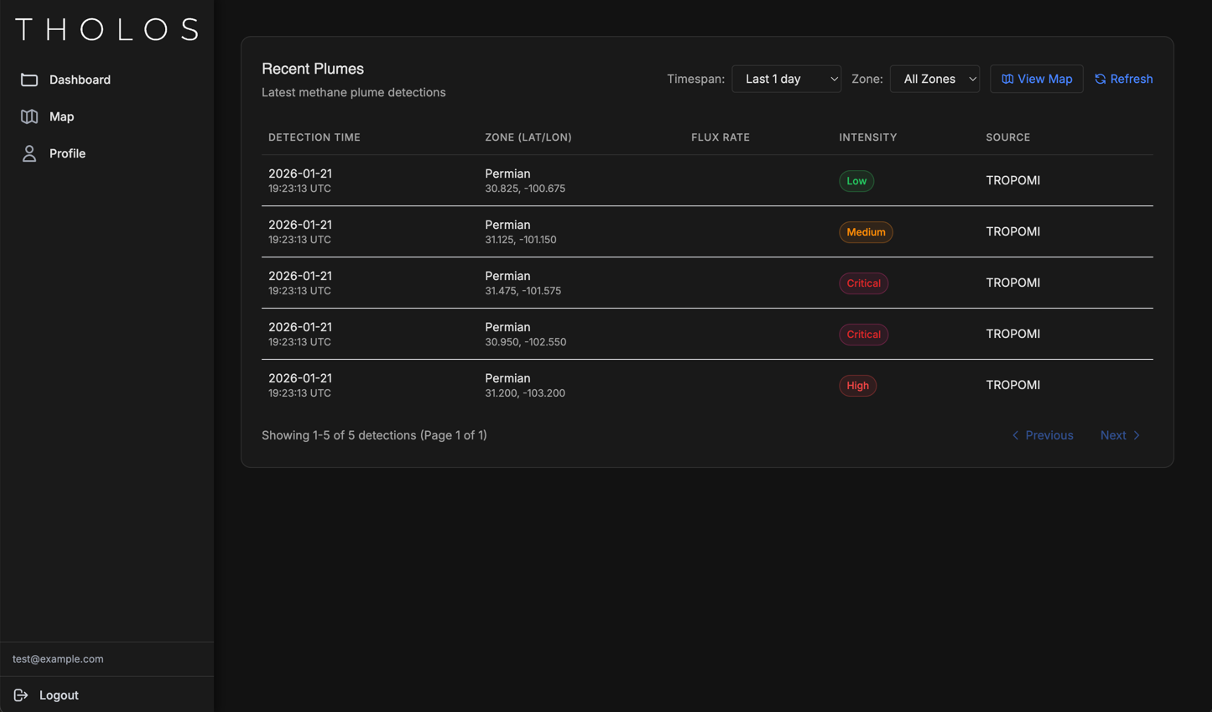Viewport: 1212px width, 712px height.
Task: Select the Dashboard icon in sidebar
Action: coord(29,79)
